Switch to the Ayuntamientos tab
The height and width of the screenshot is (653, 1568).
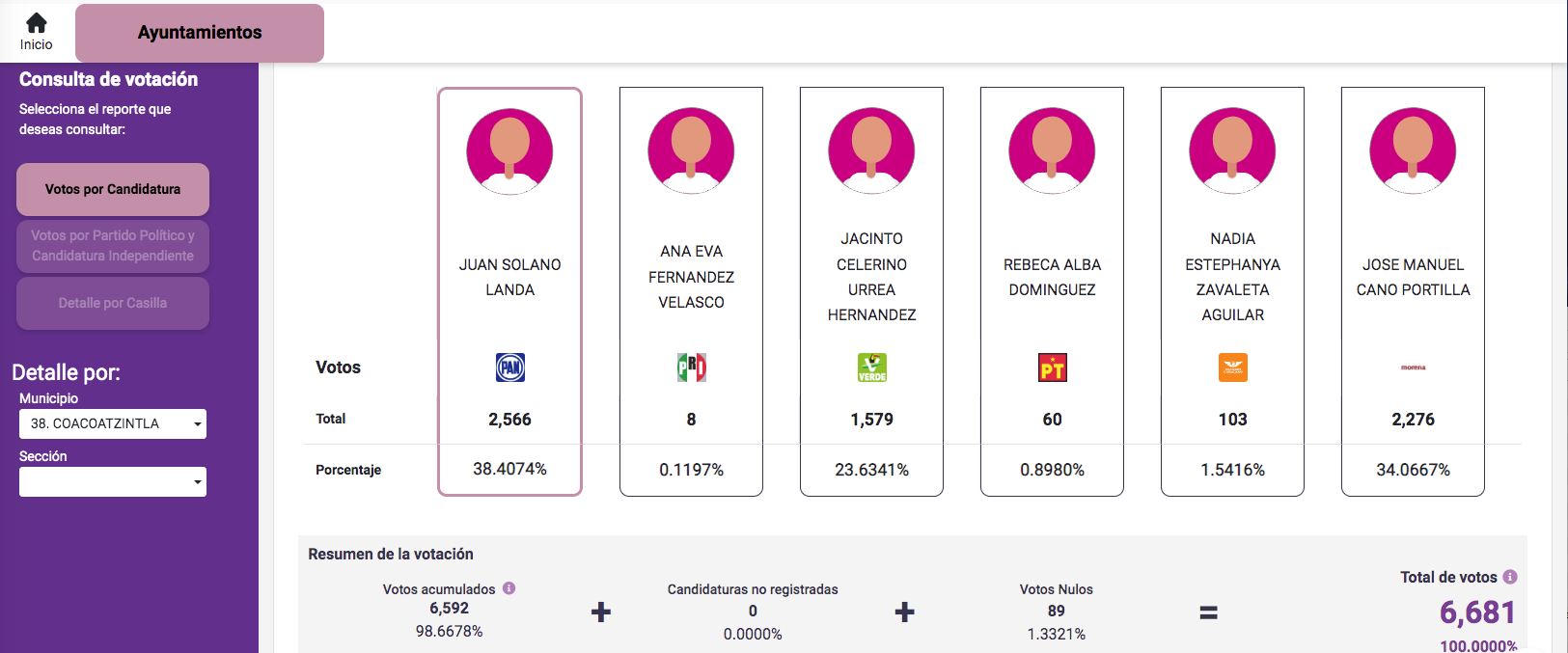point(200,33)
